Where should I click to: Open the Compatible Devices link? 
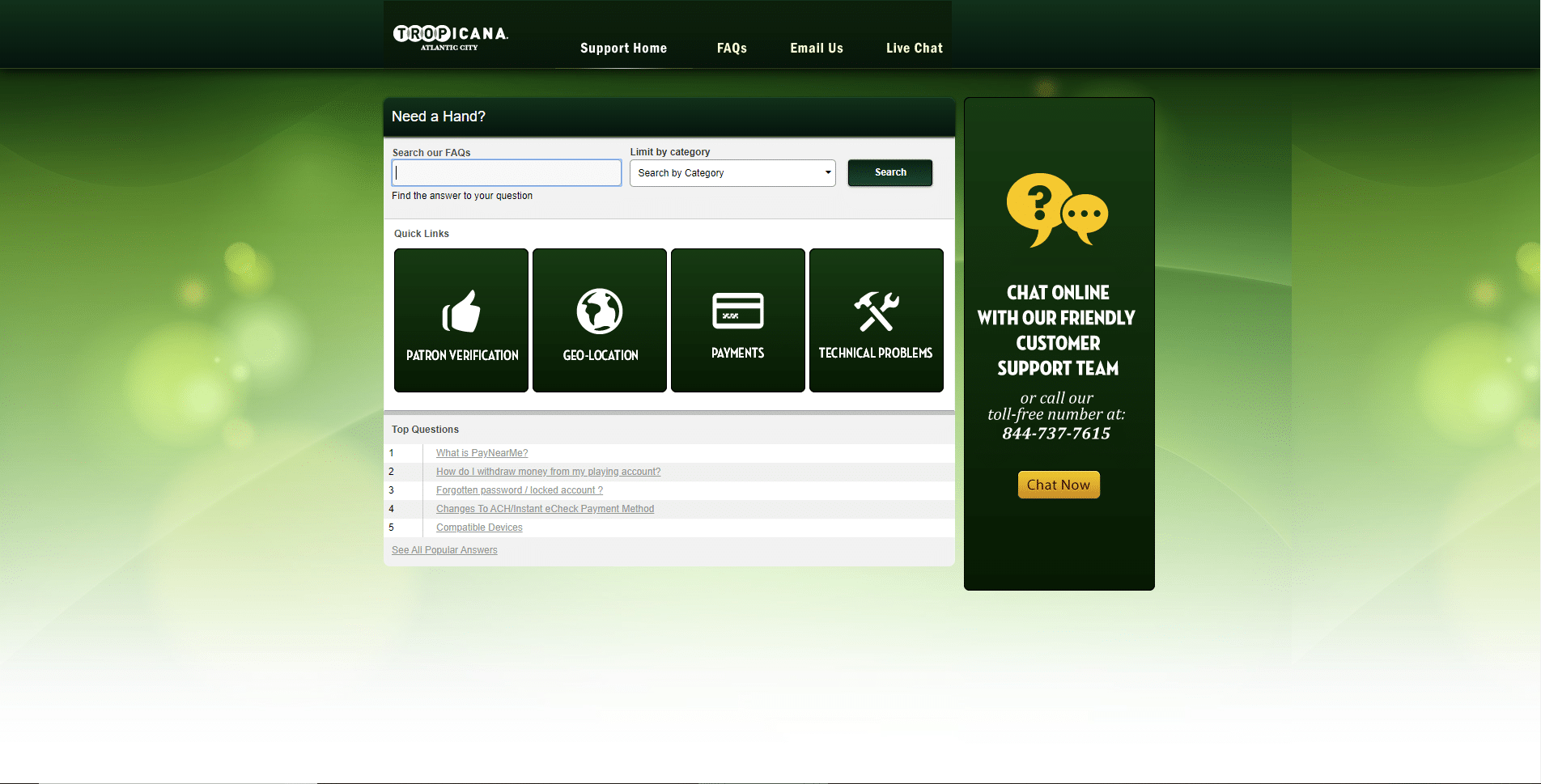(x=479, y=528)
